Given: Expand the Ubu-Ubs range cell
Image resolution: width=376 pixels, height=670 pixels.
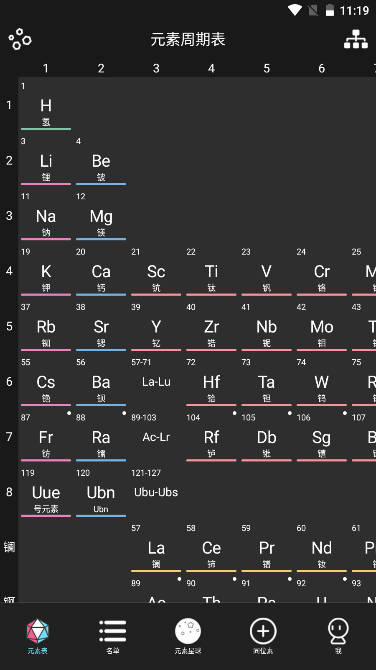Looking at the screenshot, I should pyautogui.click(x=156, y=492).
